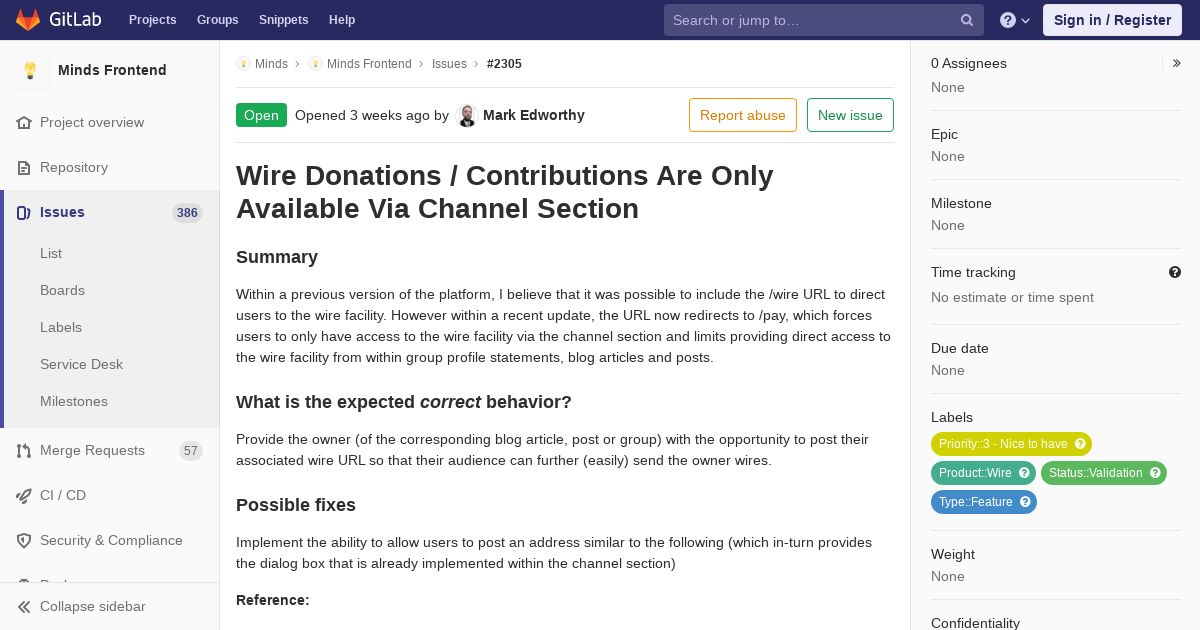Viewport: 1200px width, 630px height.
Task: Click the search magnifier icon
Action: coord(967,20)
